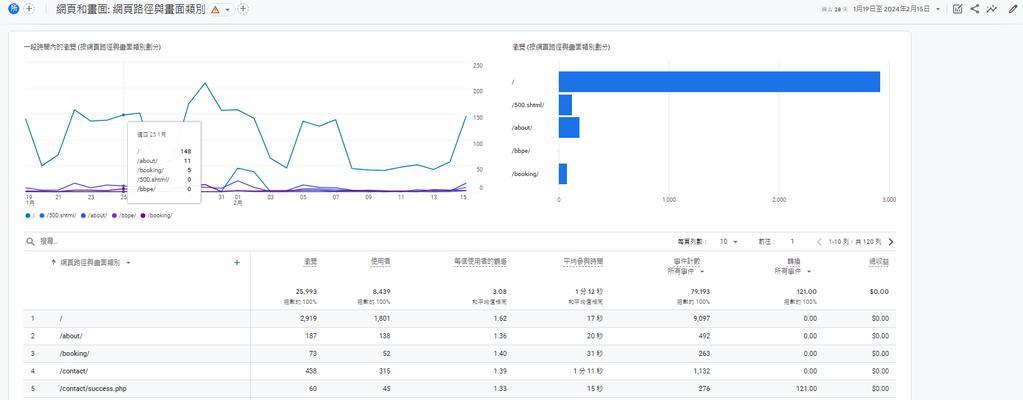Viewport: 1023px width, 400px height.
Task: Sort table by the Views column header
Action: pos(311,261)
